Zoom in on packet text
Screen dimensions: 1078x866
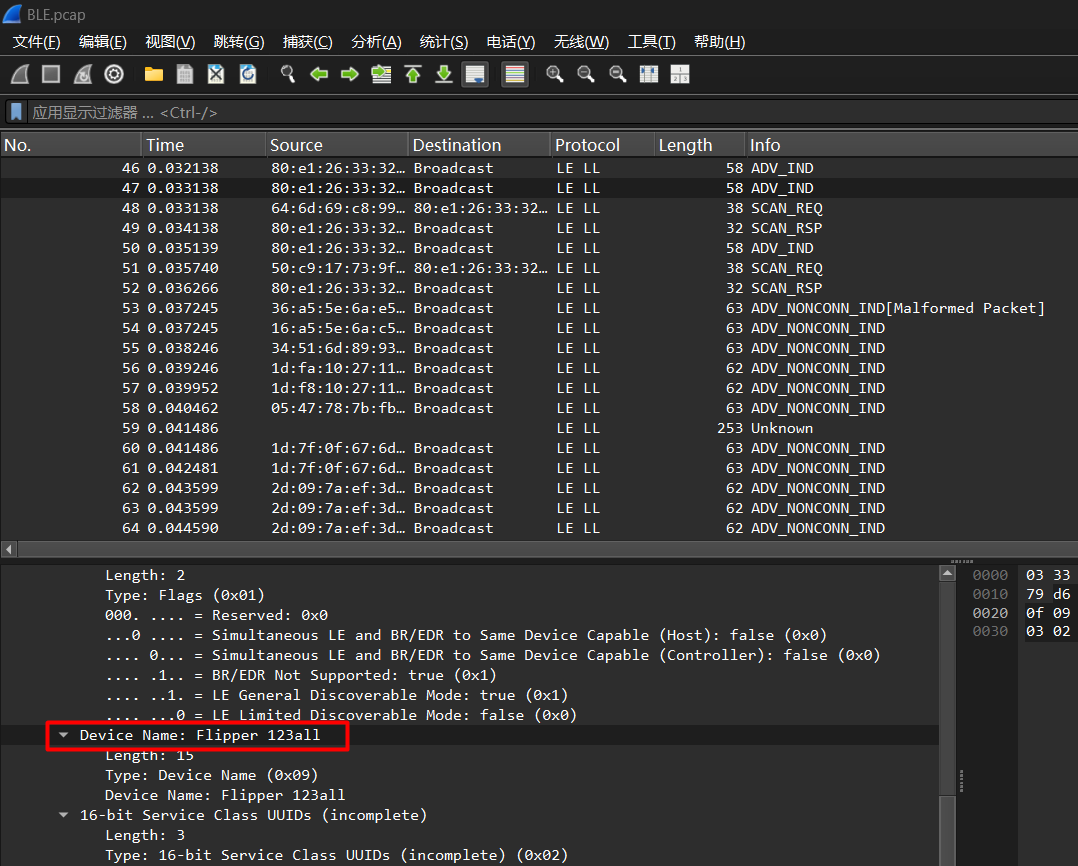point(555,74)
